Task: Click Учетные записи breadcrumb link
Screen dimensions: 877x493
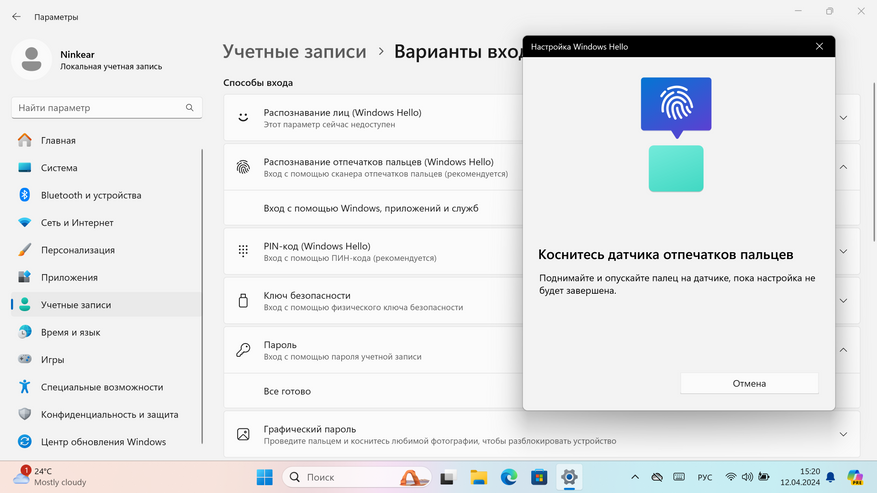Action: (295, 51)
